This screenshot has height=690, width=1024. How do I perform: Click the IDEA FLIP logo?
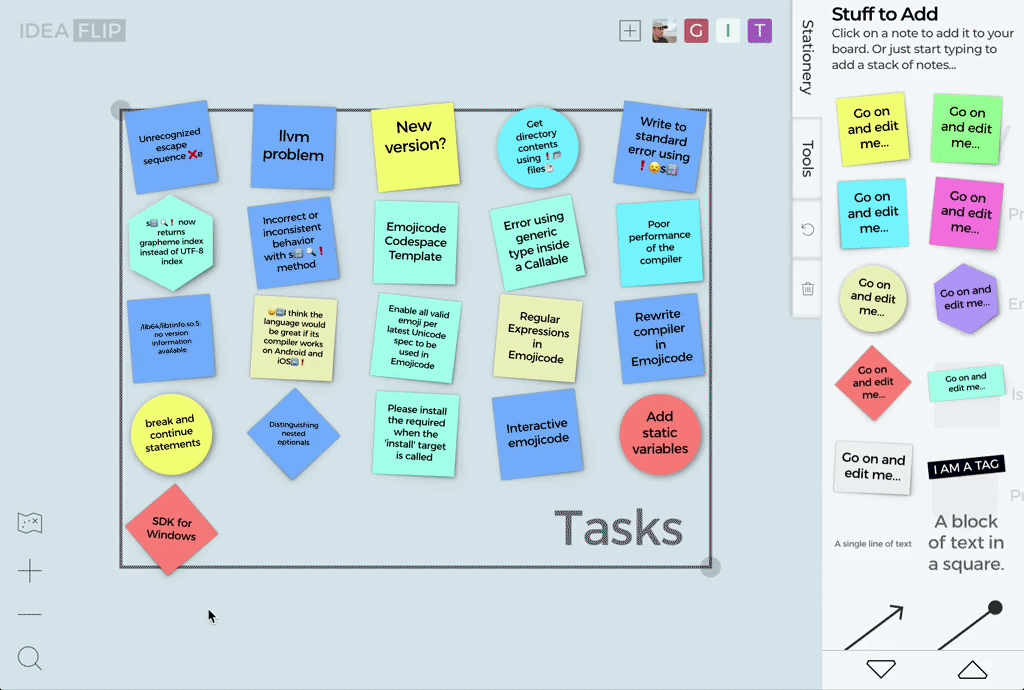[x=72, y=31]
